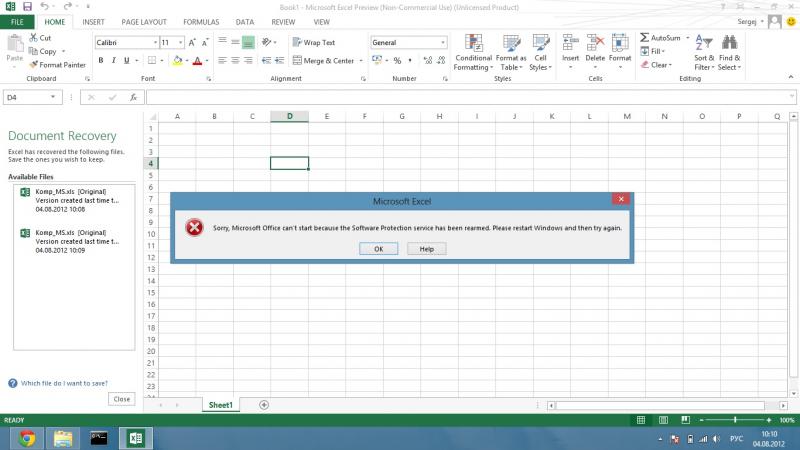Click Decrease Font Size icon
The width and height of the screenshot is (800, 450).
click(205, 42)
